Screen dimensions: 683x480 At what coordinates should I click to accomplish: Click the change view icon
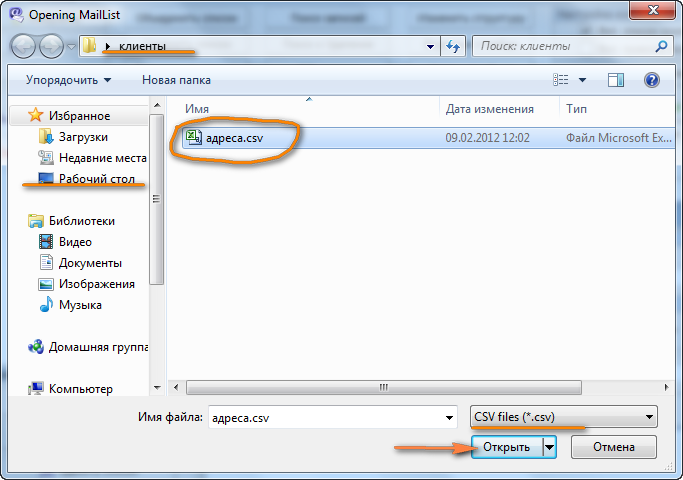561,80
